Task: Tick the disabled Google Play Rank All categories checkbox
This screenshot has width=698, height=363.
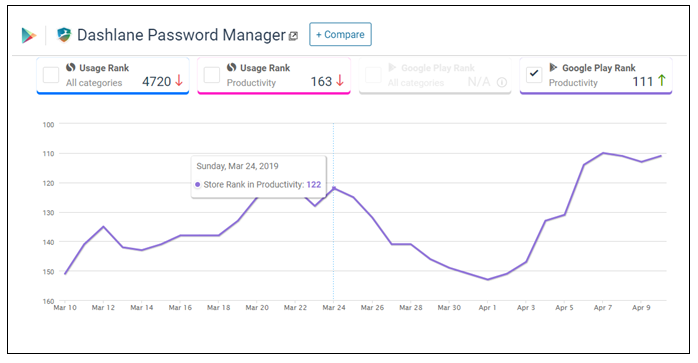Action: click(373, 75)
